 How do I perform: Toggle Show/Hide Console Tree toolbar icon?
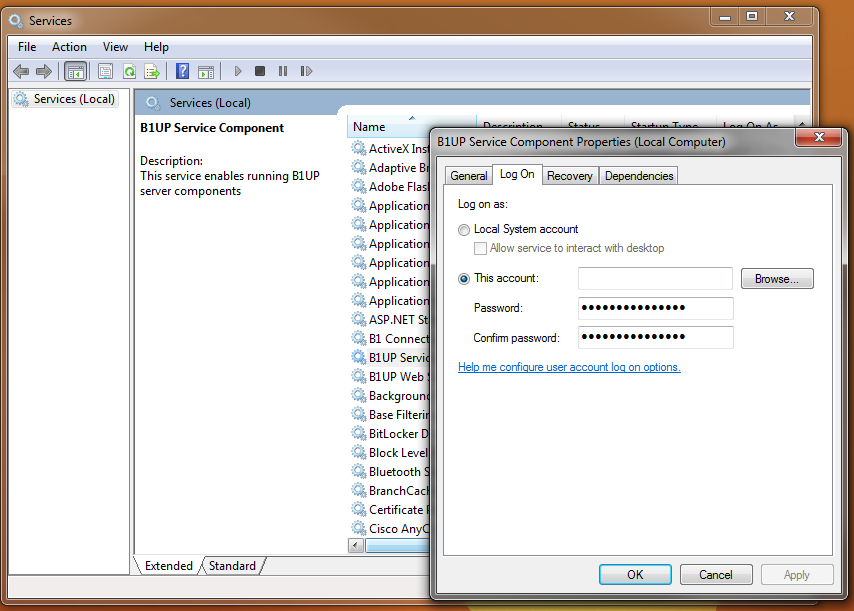76,71
